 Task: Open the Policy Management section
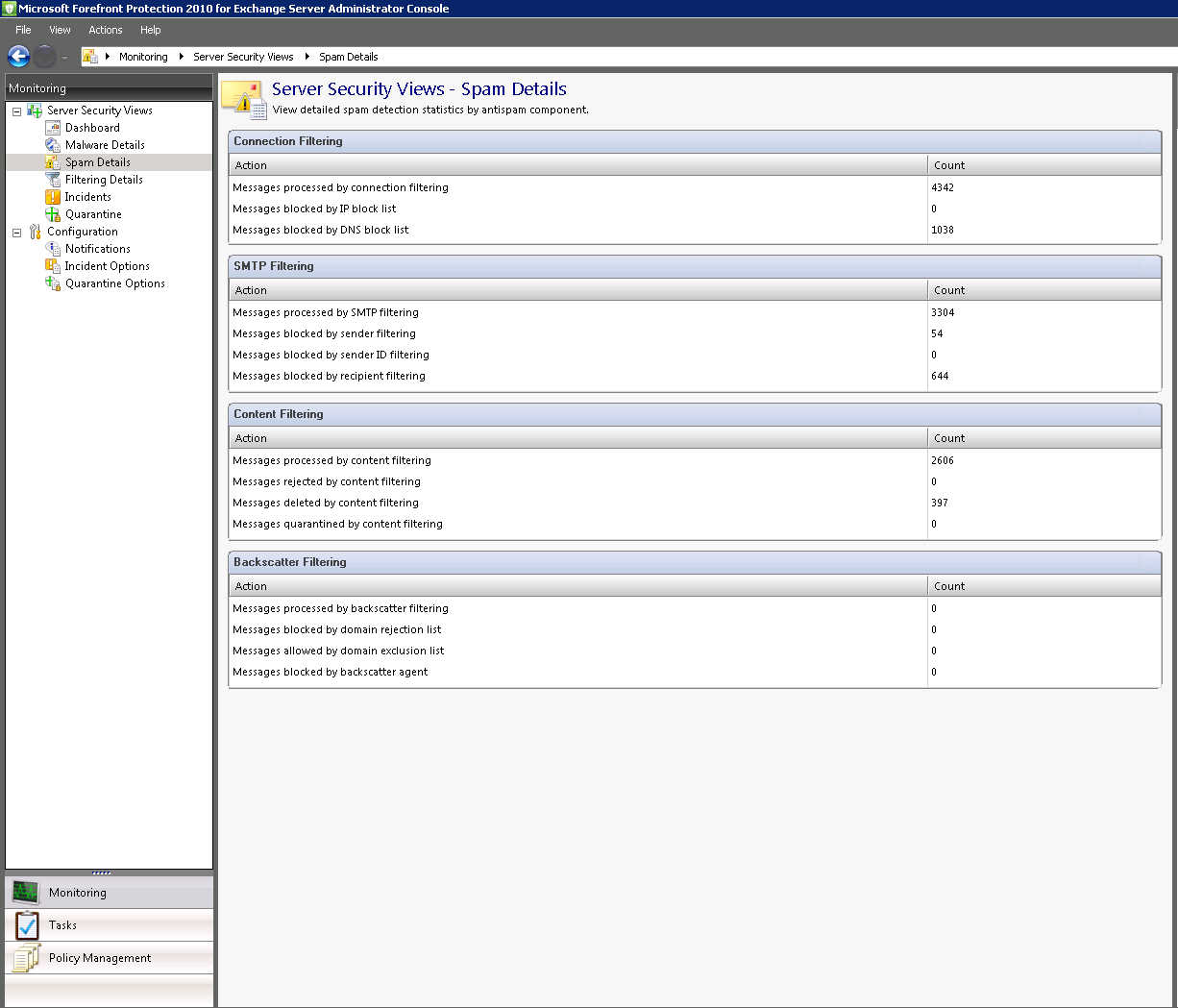pyautogui.click(x=99, y=957)
